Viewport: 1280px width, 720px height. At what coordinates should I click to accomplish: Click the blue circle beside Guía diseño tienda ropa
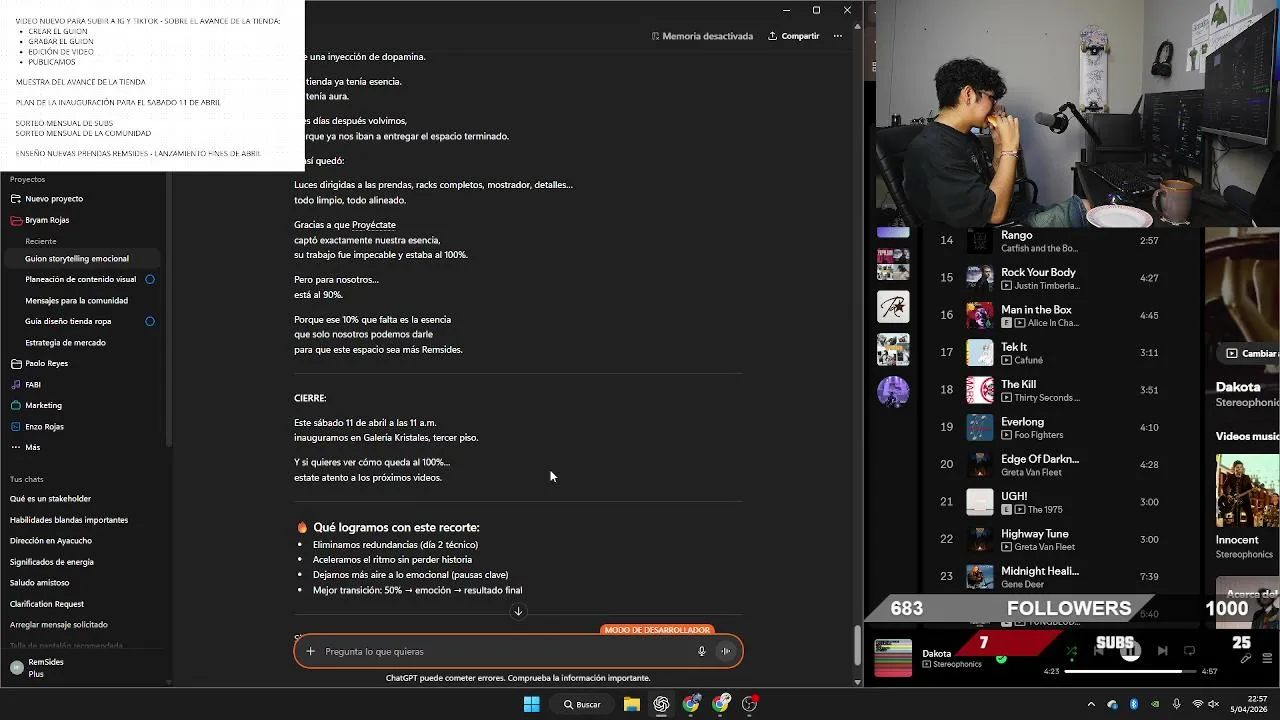pyautogui.click(x=150, y=322)
